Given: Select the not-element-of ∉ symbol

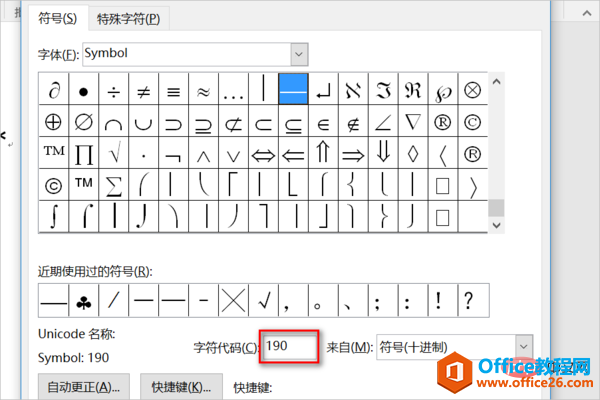Looking at the screenshot, I should click(353, 121).
